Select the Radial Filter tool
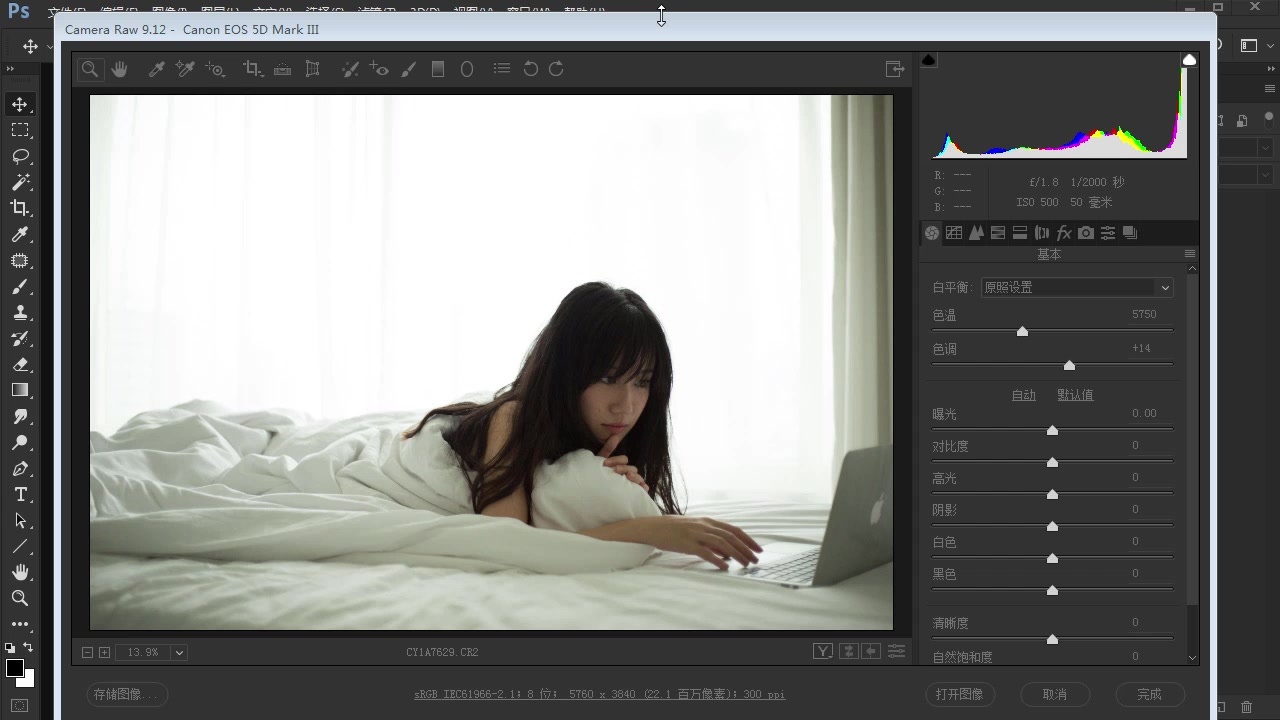Screen dimensions: 1280x720 [x=466, y=69]
